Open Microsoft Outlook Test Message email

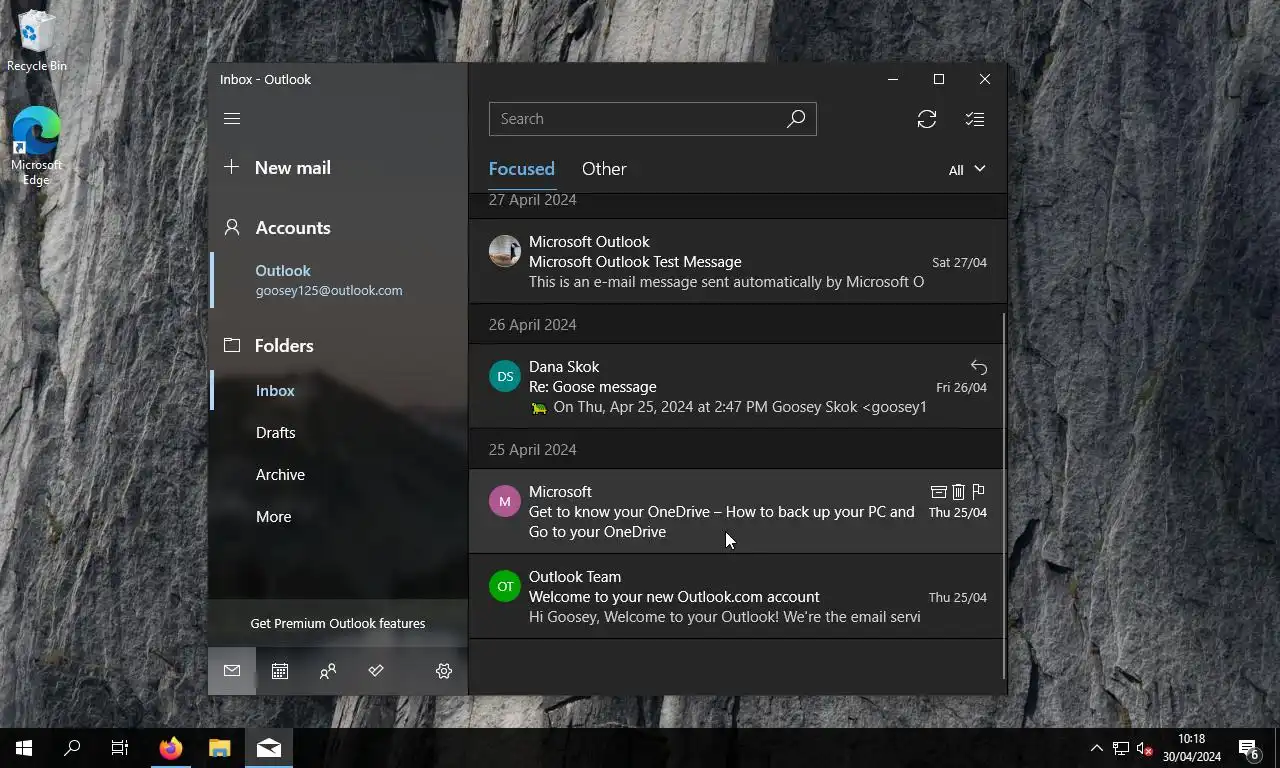pos(737,261)
